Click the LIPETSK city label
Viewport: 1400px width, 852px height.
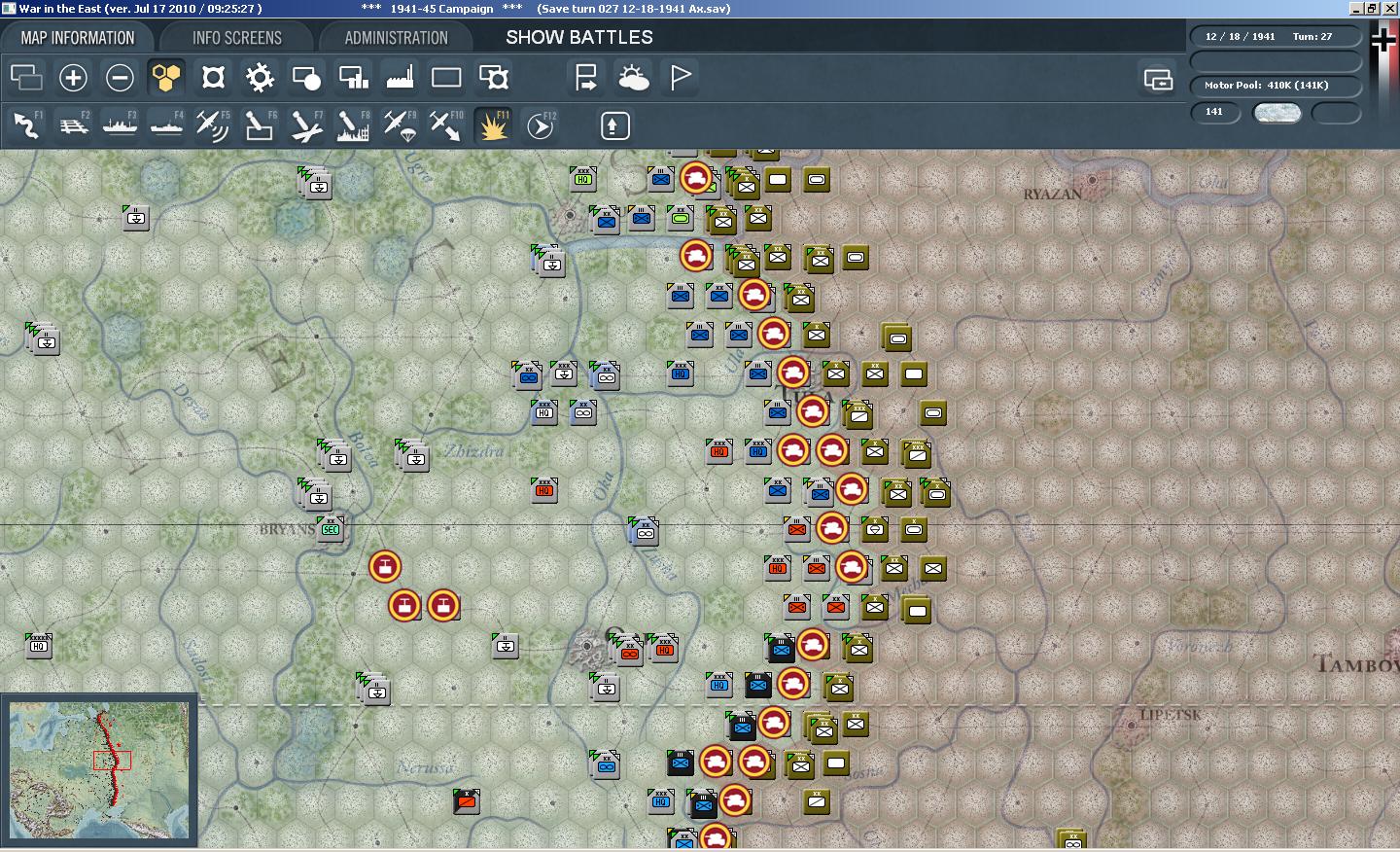click(x=1171, y=715)
